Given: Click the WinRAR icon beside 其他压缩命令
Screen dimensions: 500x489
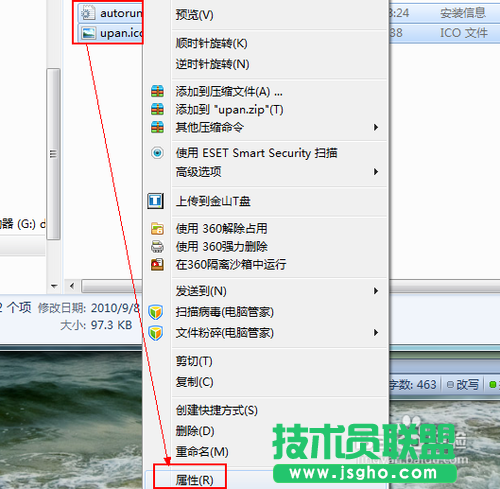Looking at the screenshot, I should click(157, 127).
